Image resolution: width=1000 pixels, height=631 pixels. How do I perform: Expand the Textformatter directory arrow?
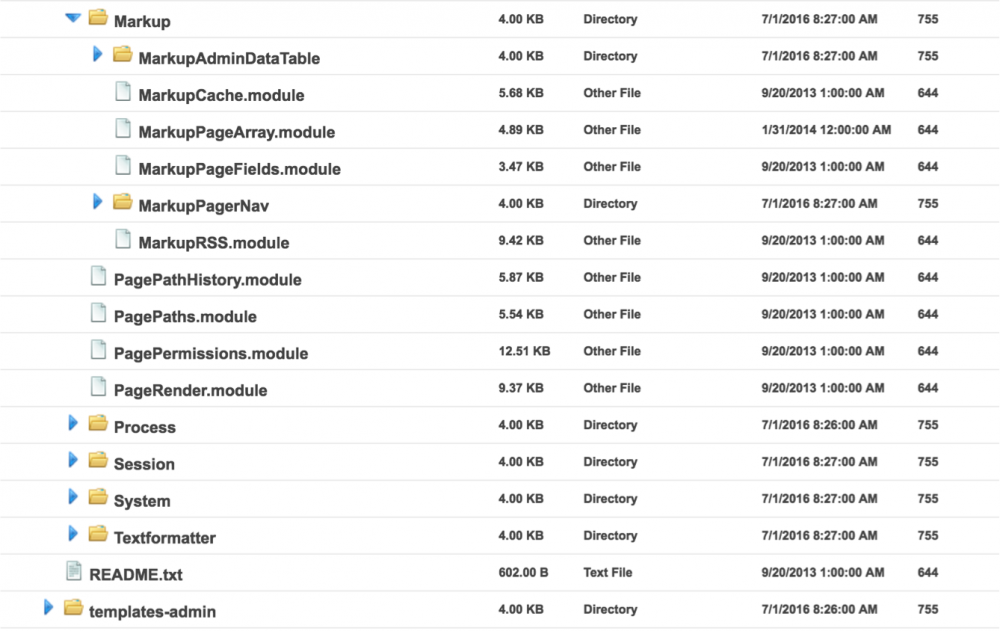pos(73,534)
